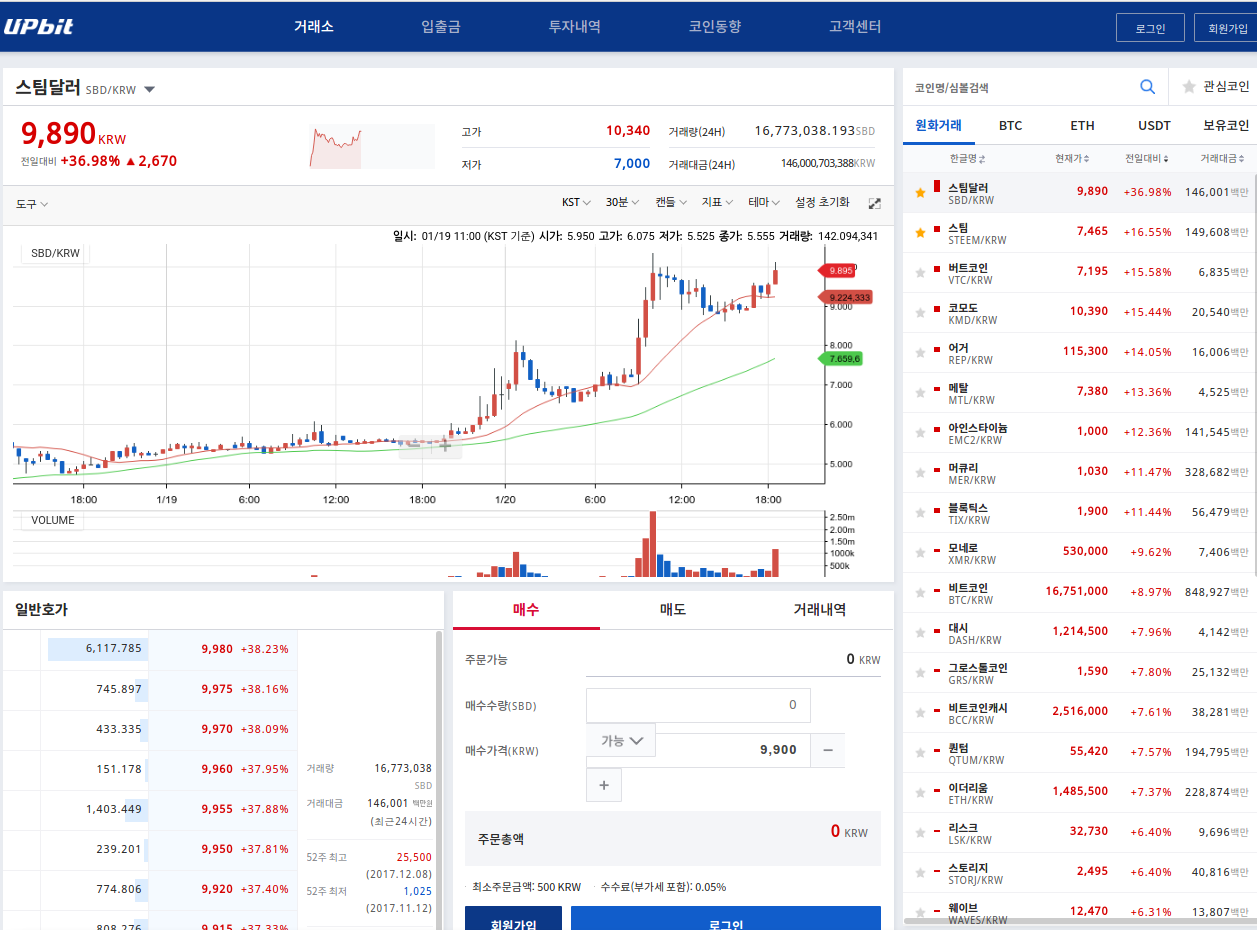The image size is (1257, 930).
Task: Open the 가능 available amount dropdown
Action: pyautogui.click(x=621, y=741)
